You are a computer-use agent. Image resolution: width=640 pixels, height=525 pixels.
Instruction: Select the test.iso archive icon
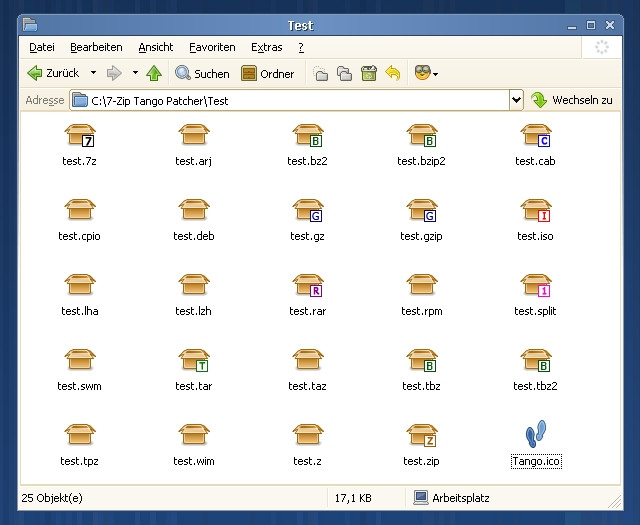coord(536,211)
